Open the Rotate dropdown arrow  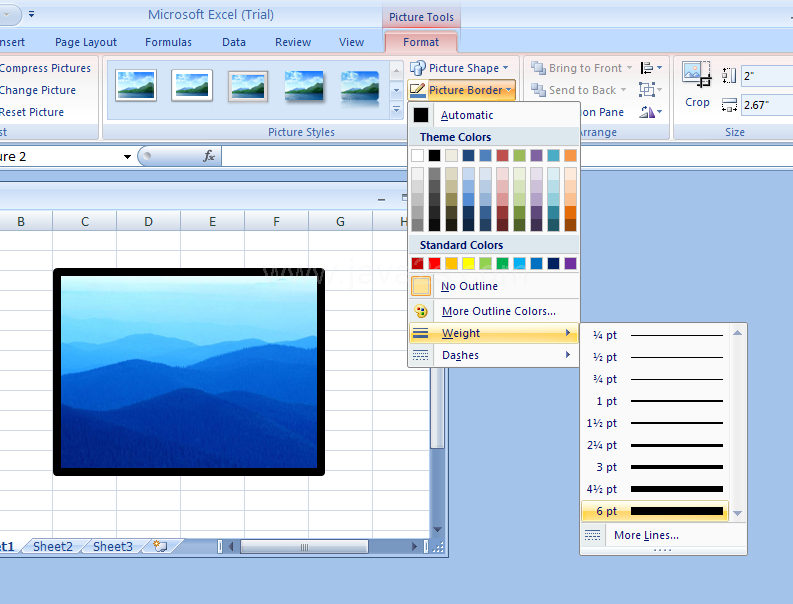(659, 112)
